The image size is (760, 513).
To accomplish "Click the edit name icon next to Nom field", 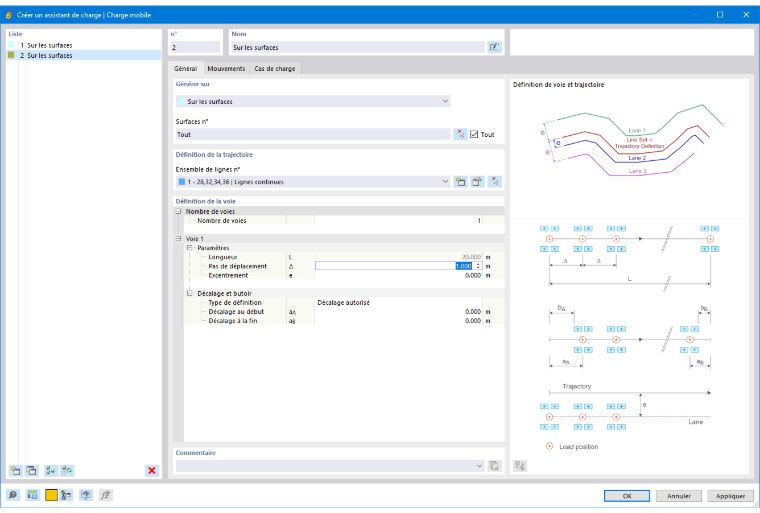I will coord(494,47).
